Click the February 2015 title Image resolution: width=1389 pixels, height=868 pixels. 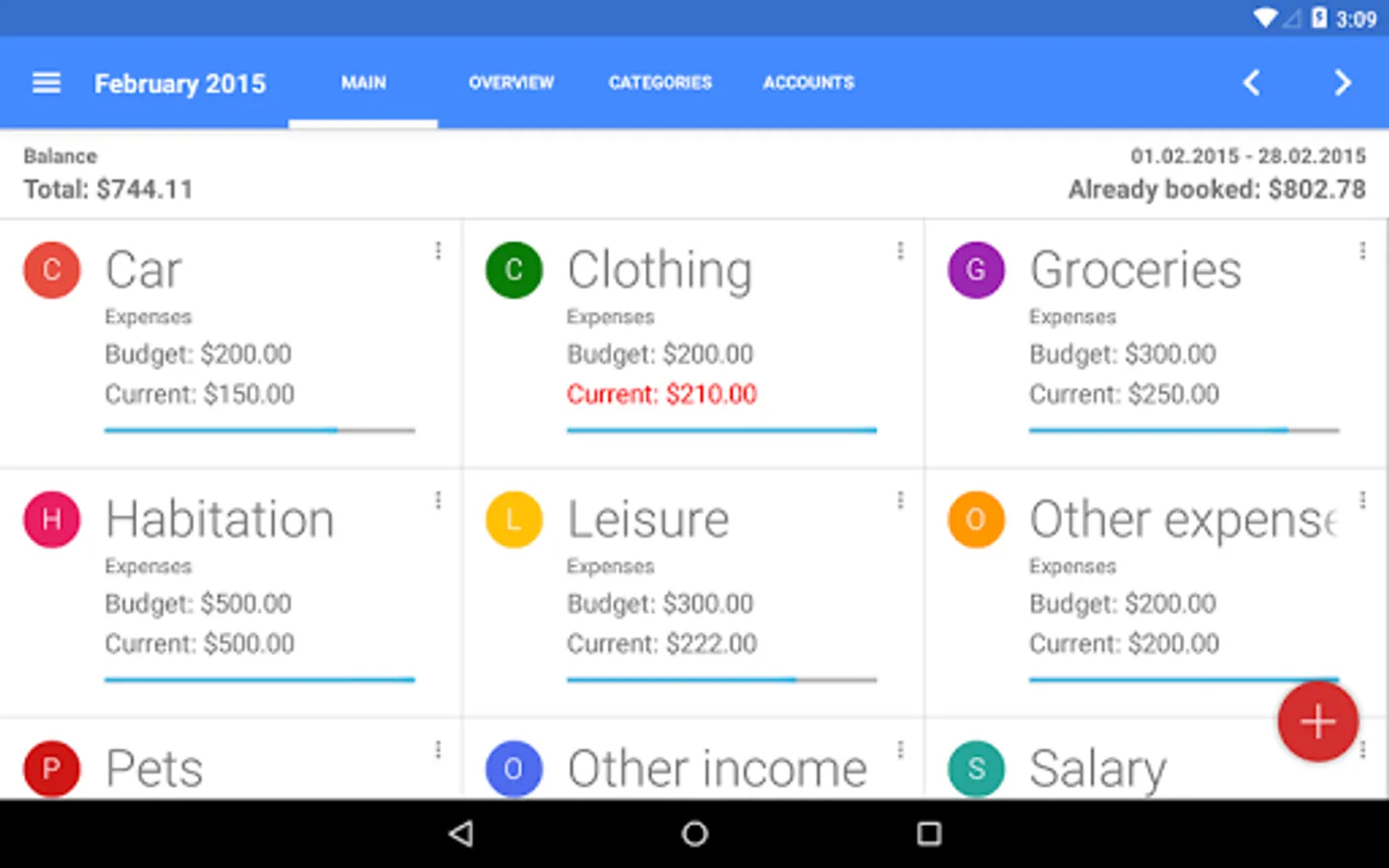(179, 84)
